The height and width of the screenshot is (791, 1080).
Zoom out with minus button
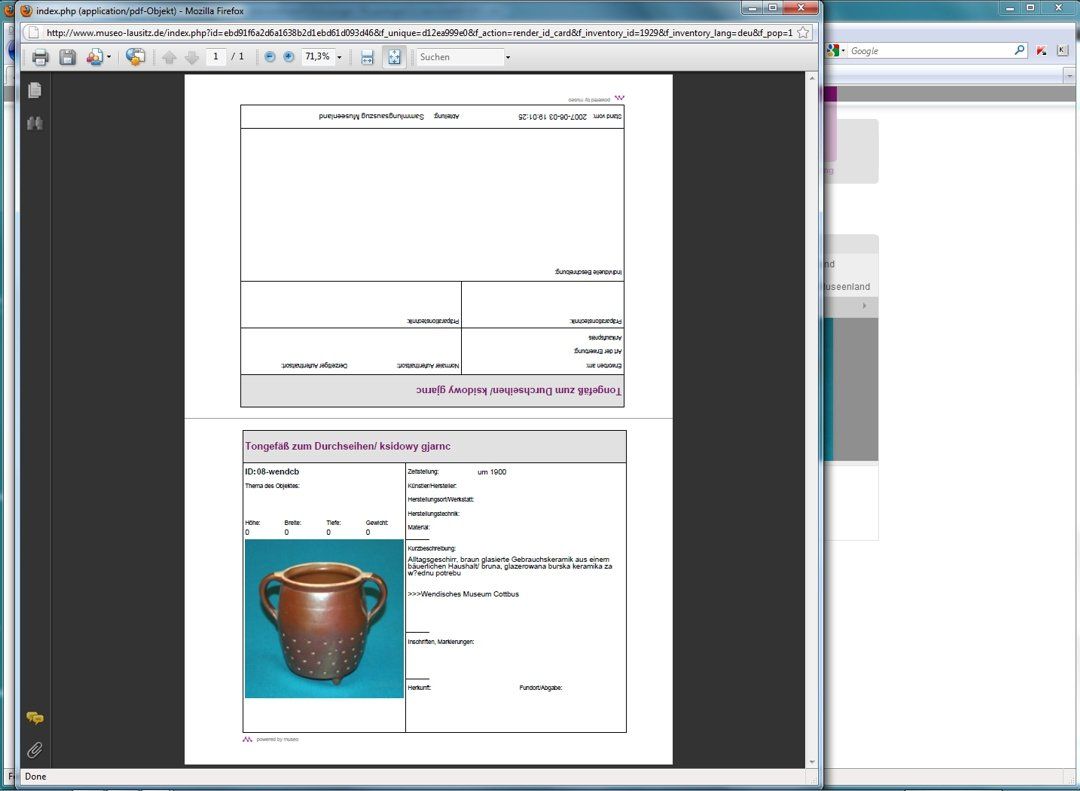(270, 57)
